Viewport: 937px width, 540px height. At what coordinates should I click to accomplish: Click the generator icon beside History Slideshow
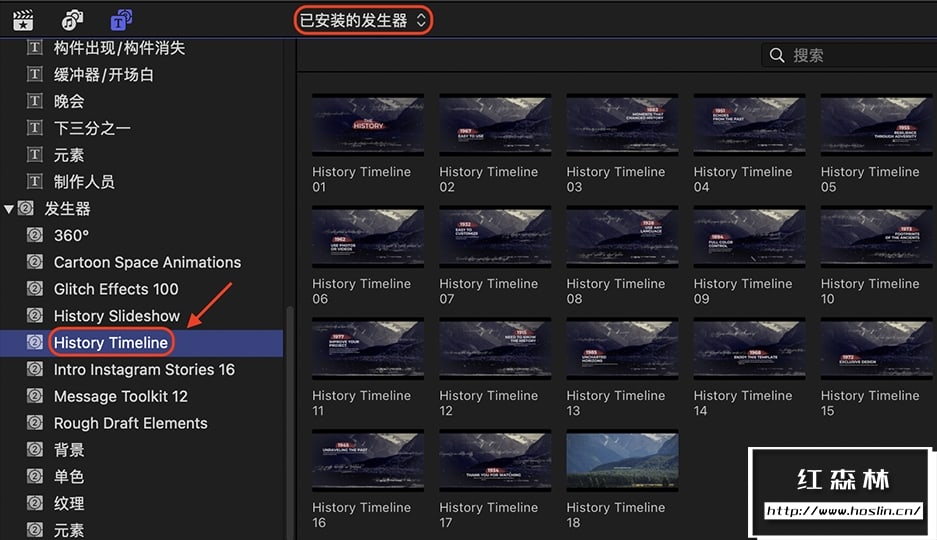(35, 315)
